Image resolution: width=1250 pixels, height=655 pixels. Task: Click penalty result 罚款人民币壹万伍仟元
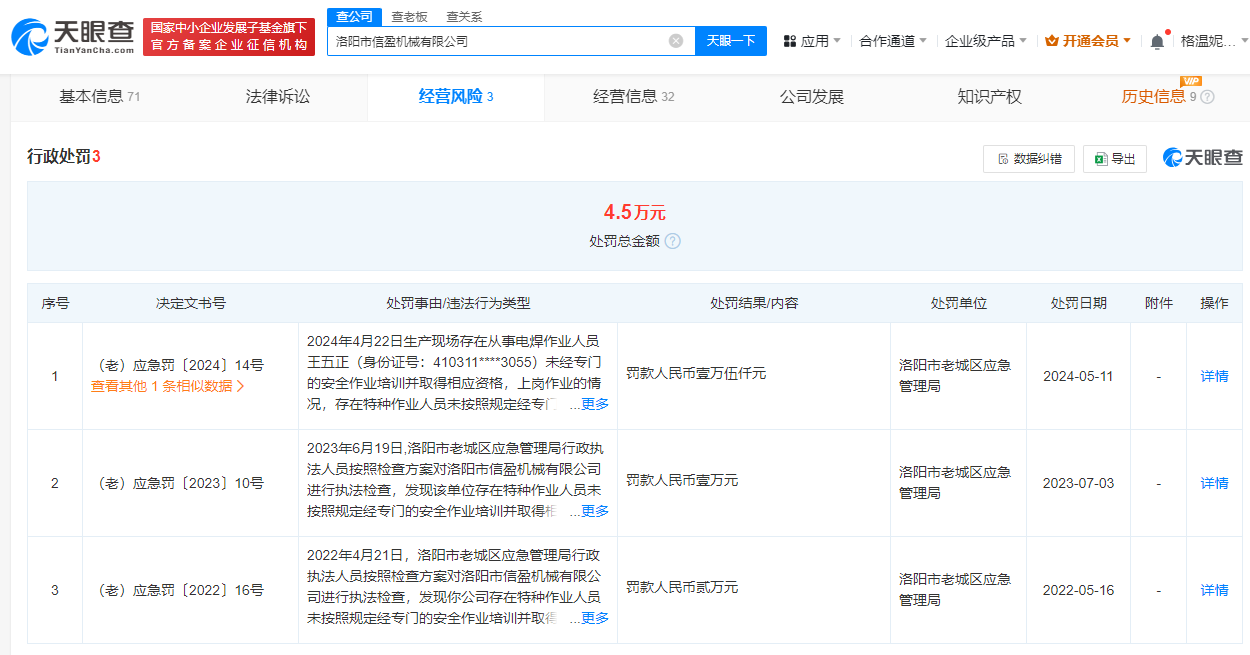tap(696, 373)
